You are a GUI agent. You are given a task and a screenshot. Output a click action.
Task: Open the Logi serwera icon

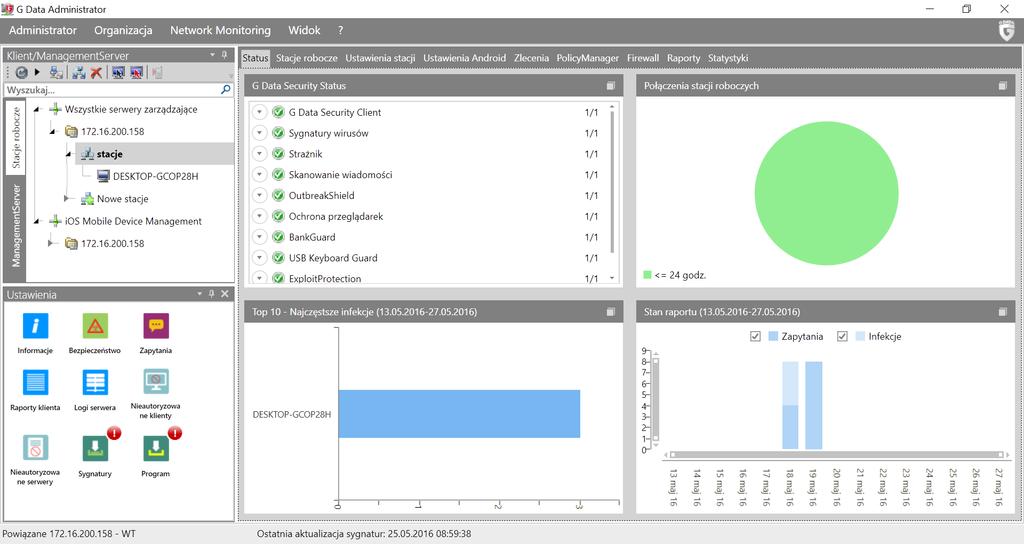(x=95, y=382)
